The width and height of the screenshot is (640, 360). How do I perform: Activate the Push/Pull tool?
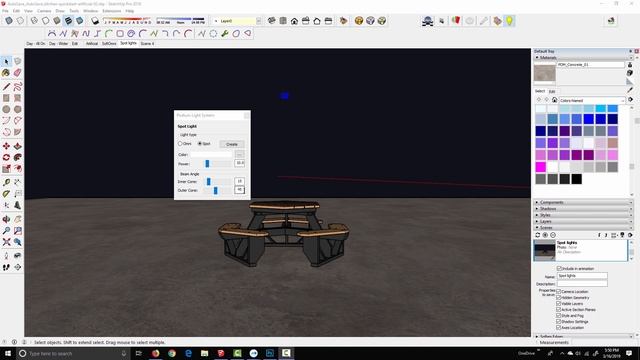(x=17, y=146)
